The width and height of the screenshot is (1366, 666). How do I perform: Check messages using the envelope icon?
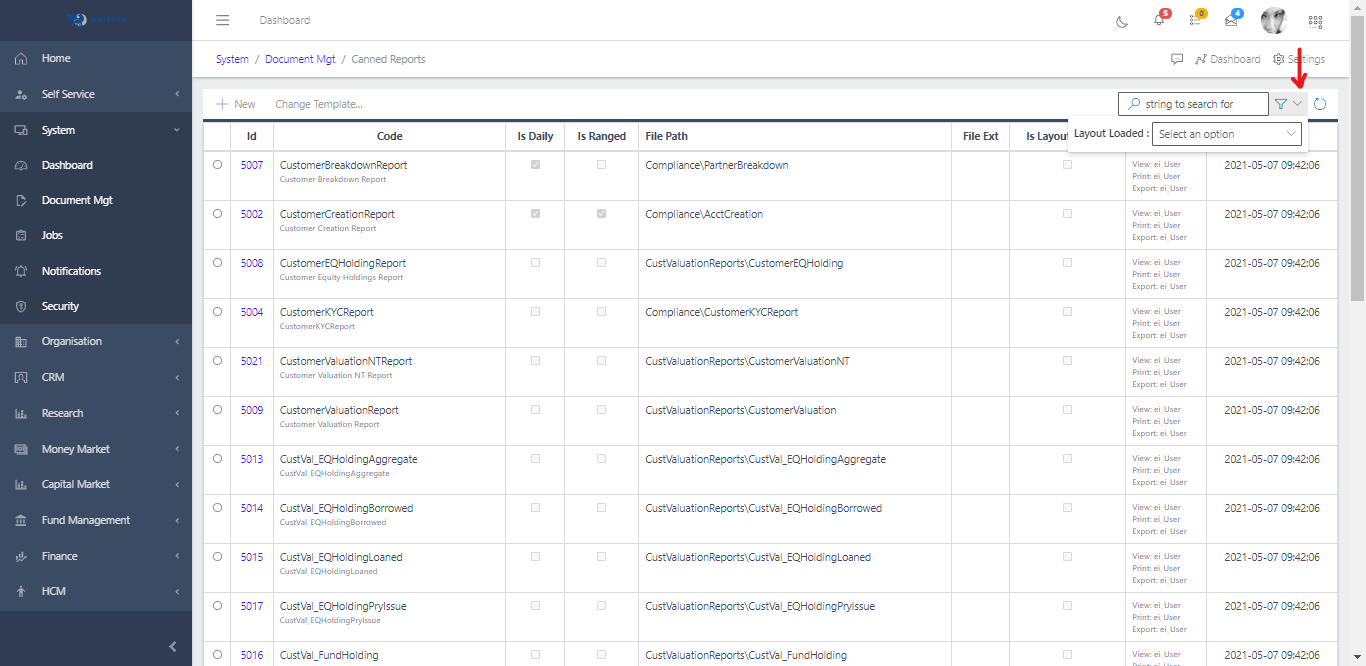tap(1230, 20)
